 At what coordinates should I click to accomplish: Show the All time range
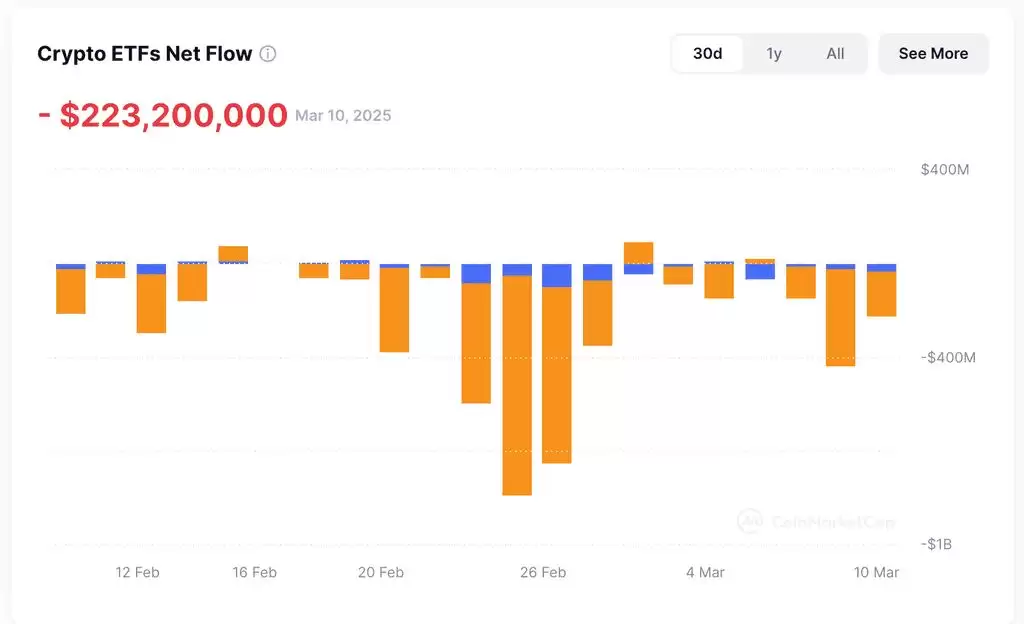tap(835, 54)
